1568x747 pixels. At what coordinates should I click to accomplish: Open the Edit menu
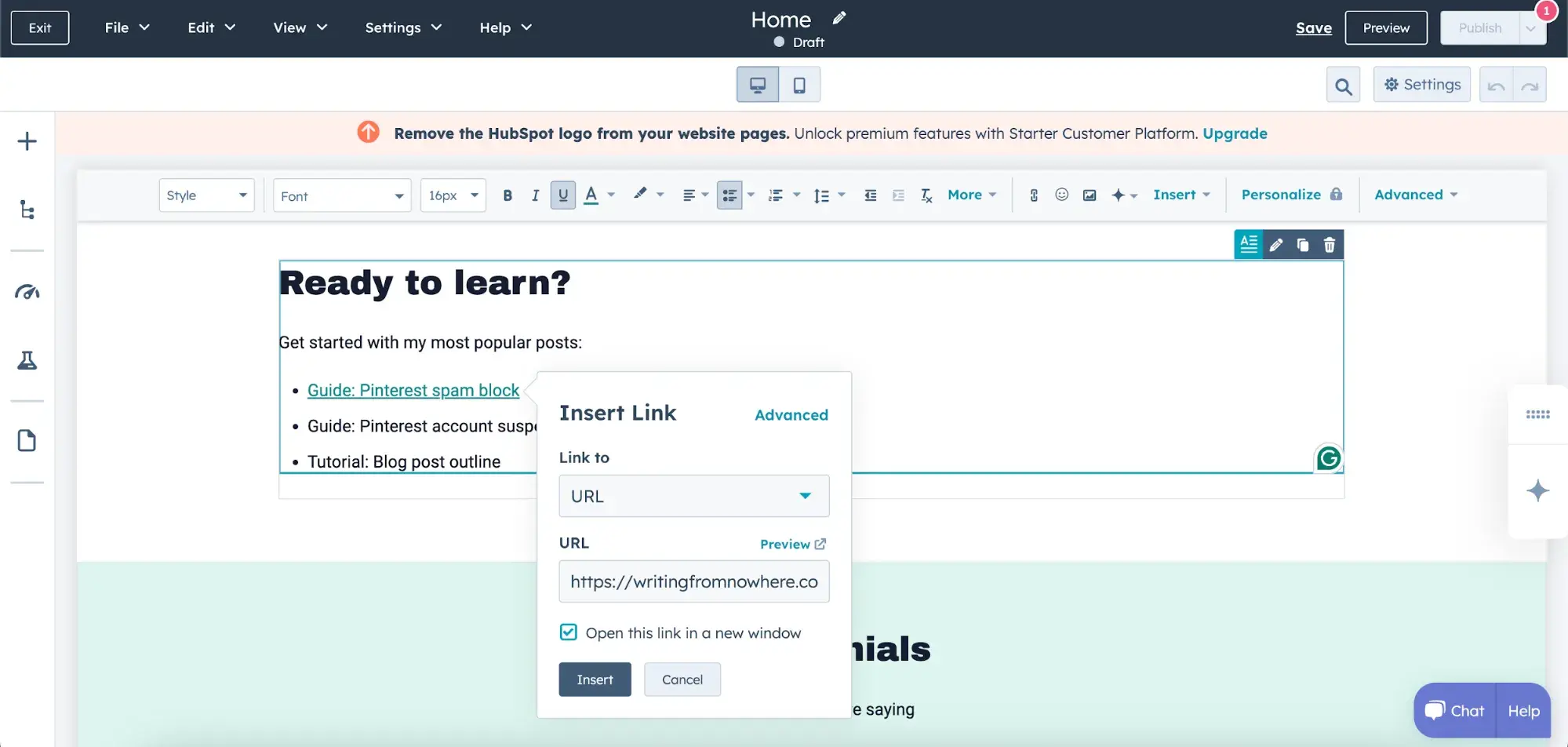[x=212, y=27]
